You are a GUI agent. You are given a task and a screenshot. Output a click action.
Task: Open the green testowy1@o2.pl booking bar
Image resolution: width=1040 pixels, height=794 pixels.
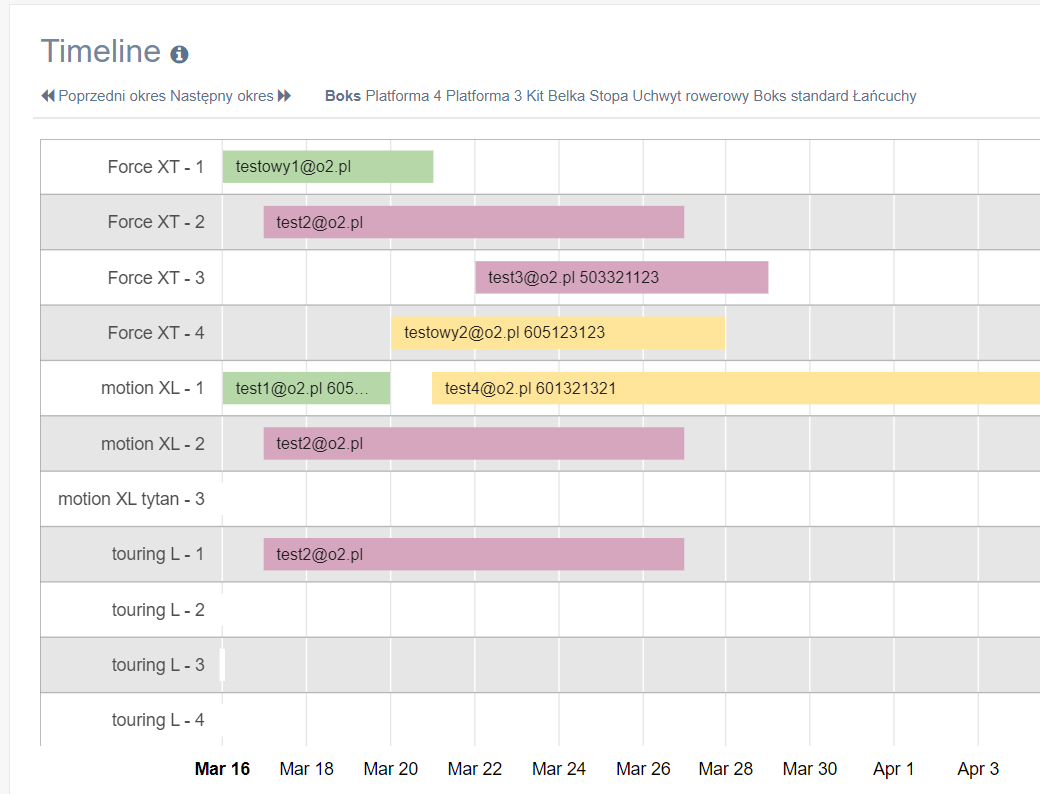tap(327, 167)
